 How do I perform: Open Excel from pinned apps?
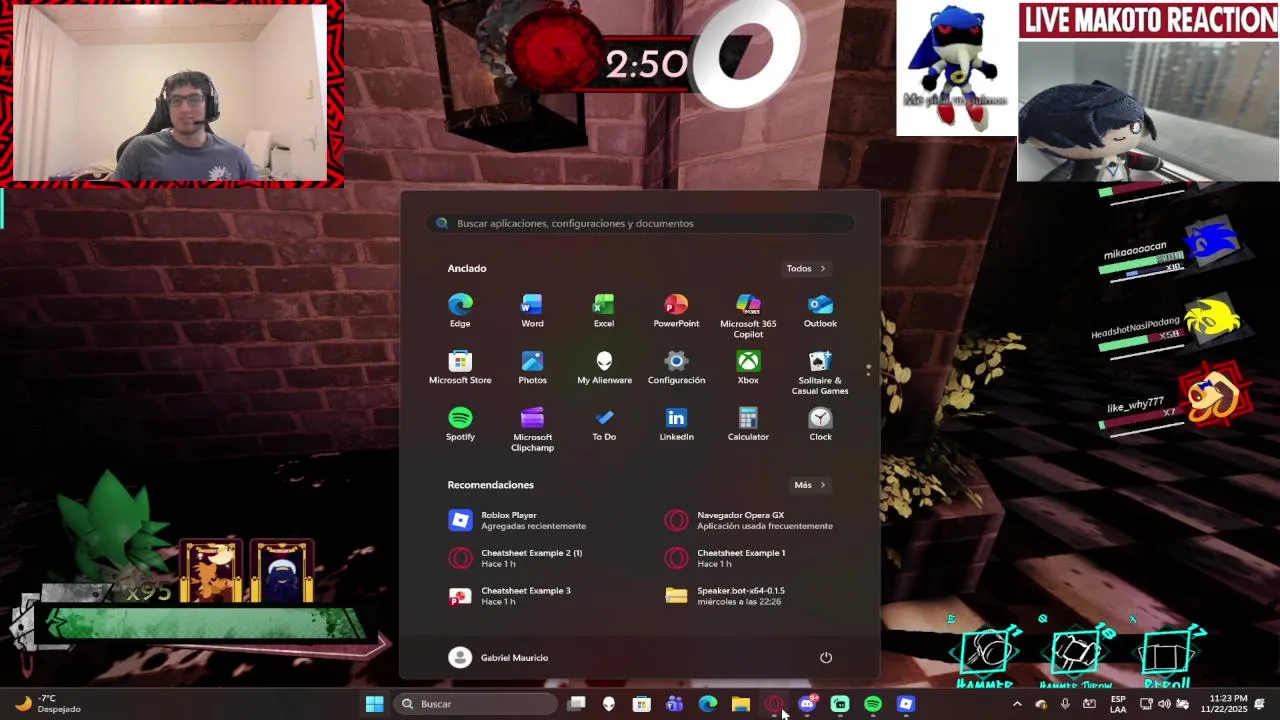click(x=604, y=310)
